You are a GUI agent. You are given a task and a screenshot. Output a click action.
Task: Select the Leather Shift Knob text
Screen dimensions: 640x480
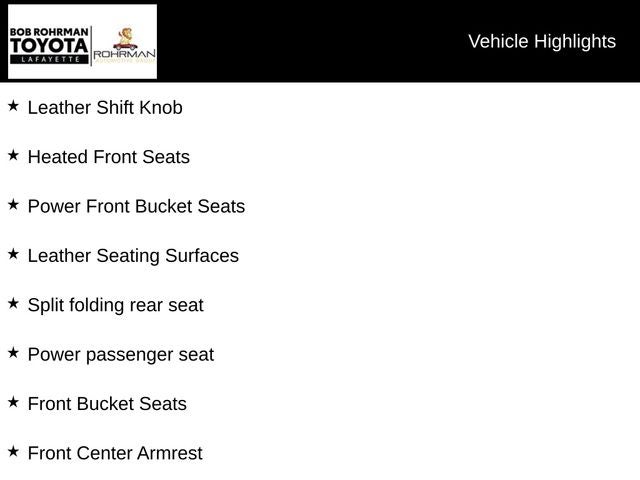click(x=105, y=107)
